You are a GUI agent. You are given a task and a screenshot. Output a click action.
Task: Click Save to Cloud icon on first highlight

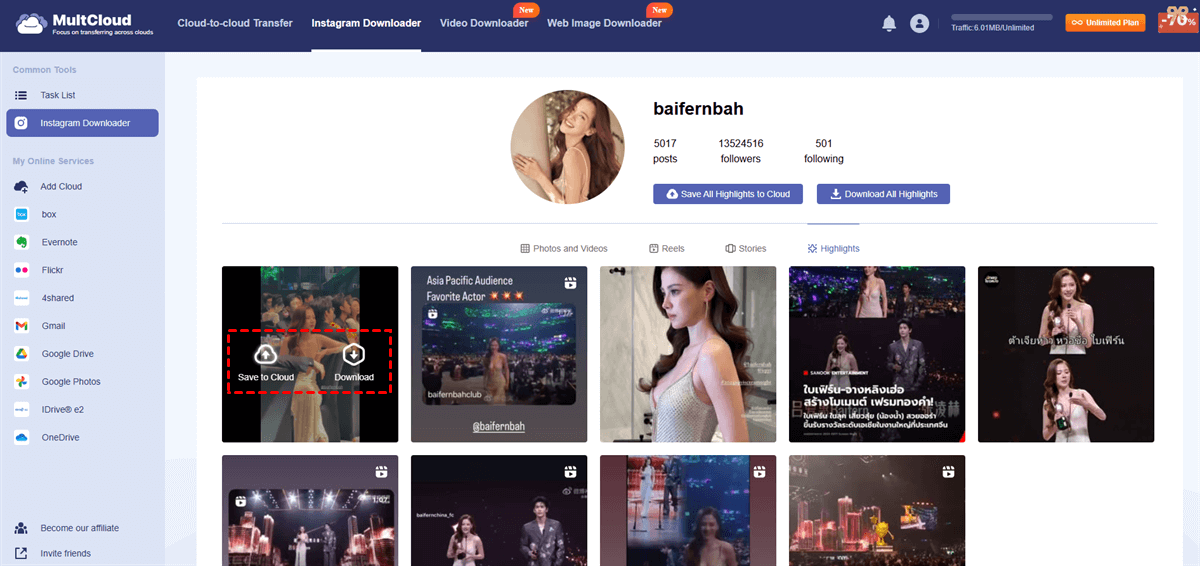coord(266,354)
